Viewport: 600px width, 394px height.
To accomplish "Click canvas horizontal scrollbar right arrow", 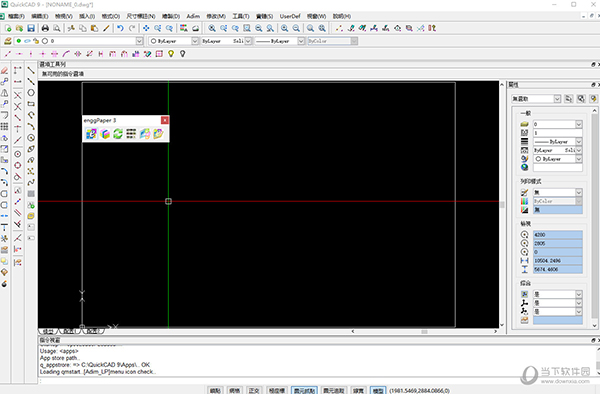I will click(x=496, y=331).
